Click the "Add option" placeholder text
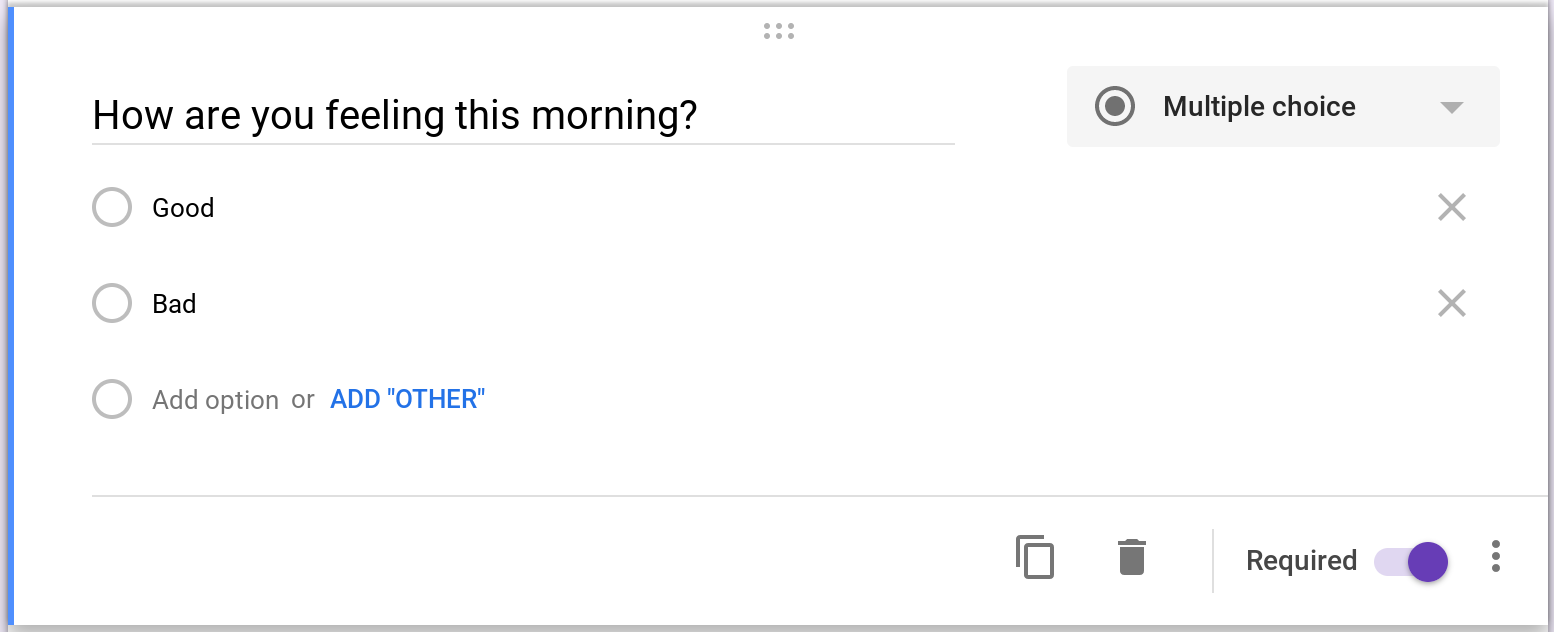This screenshot has width=1554, height=632. [215, 400]
